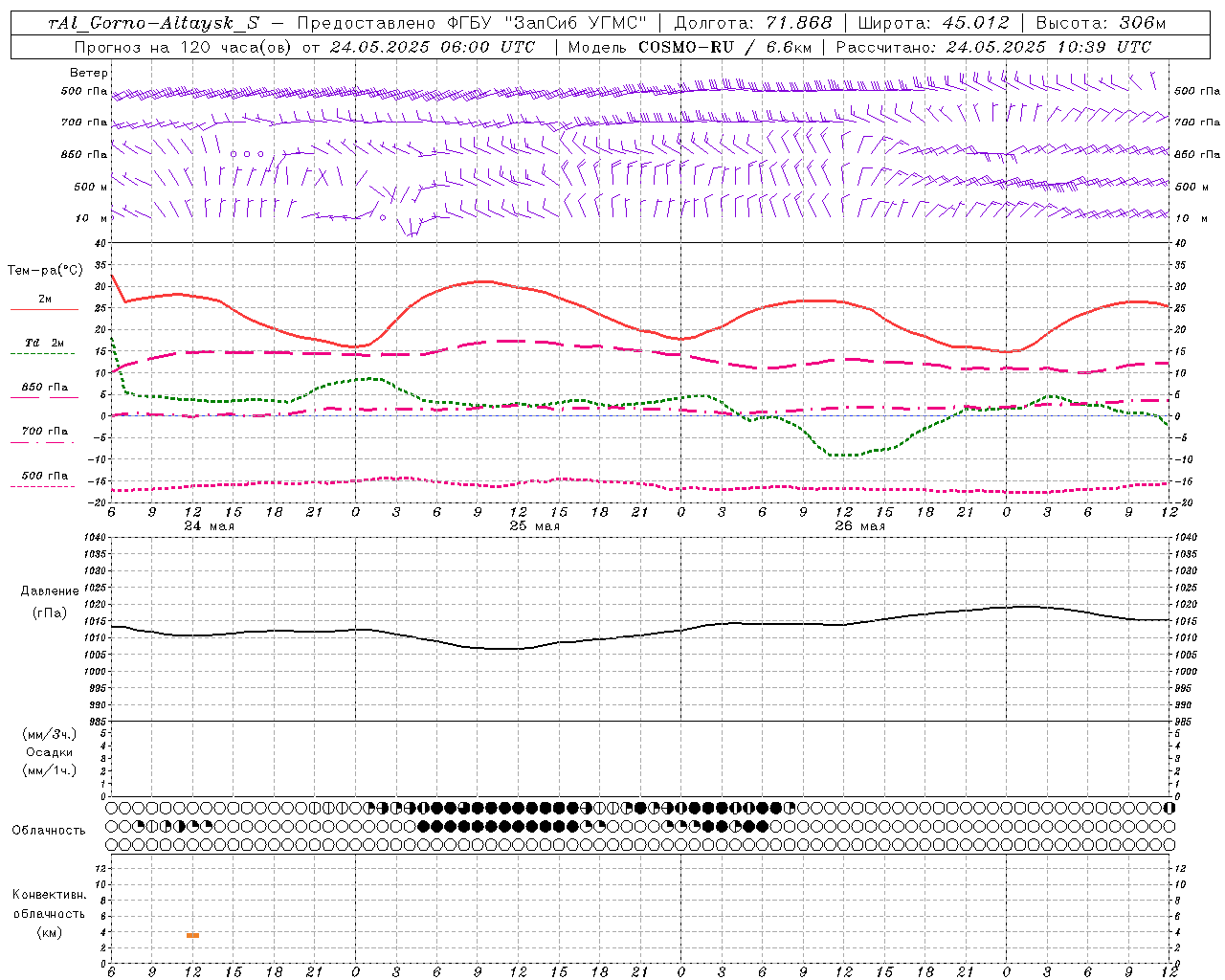The height and width of the screenshot is (980, 1225).
Task: Click the 26 мая date label
Action: (x=859, y=525)
